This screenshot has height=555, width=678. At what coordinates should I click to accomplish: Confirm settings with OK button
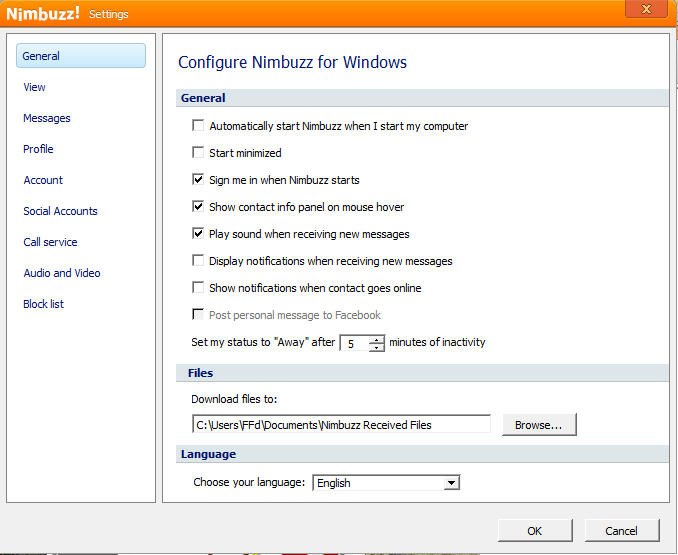tap(535, 531)
